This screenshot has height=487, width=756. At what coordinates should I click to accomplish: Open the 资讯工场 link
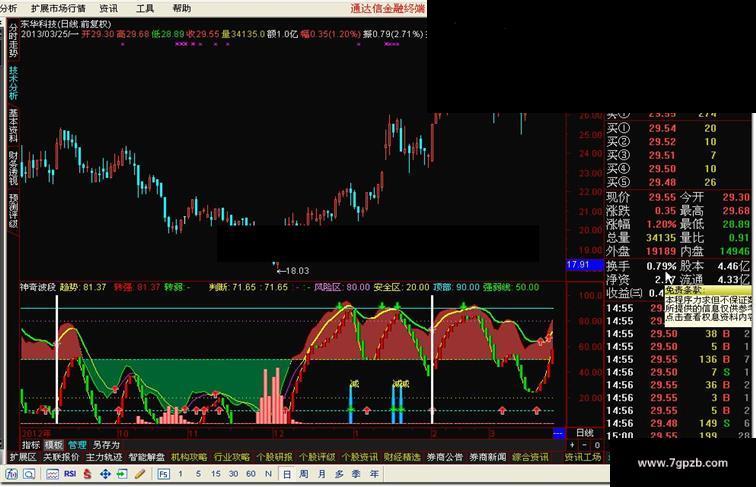582,457
